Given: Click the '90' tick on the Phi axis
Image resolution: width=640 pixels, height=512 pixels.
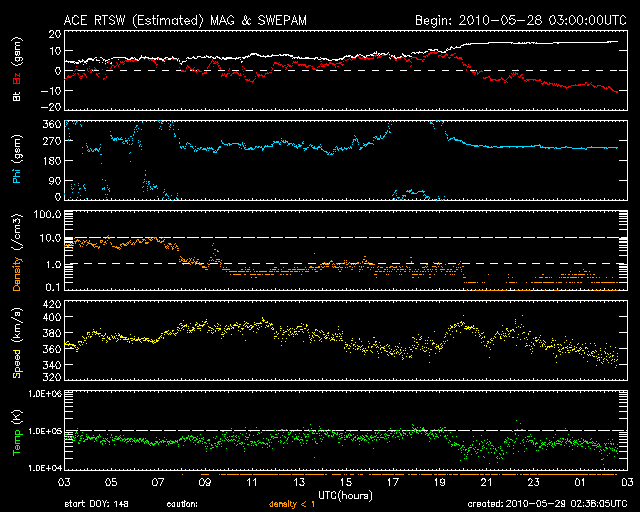Looking at the screenshot, I should [x=55, y=180].
